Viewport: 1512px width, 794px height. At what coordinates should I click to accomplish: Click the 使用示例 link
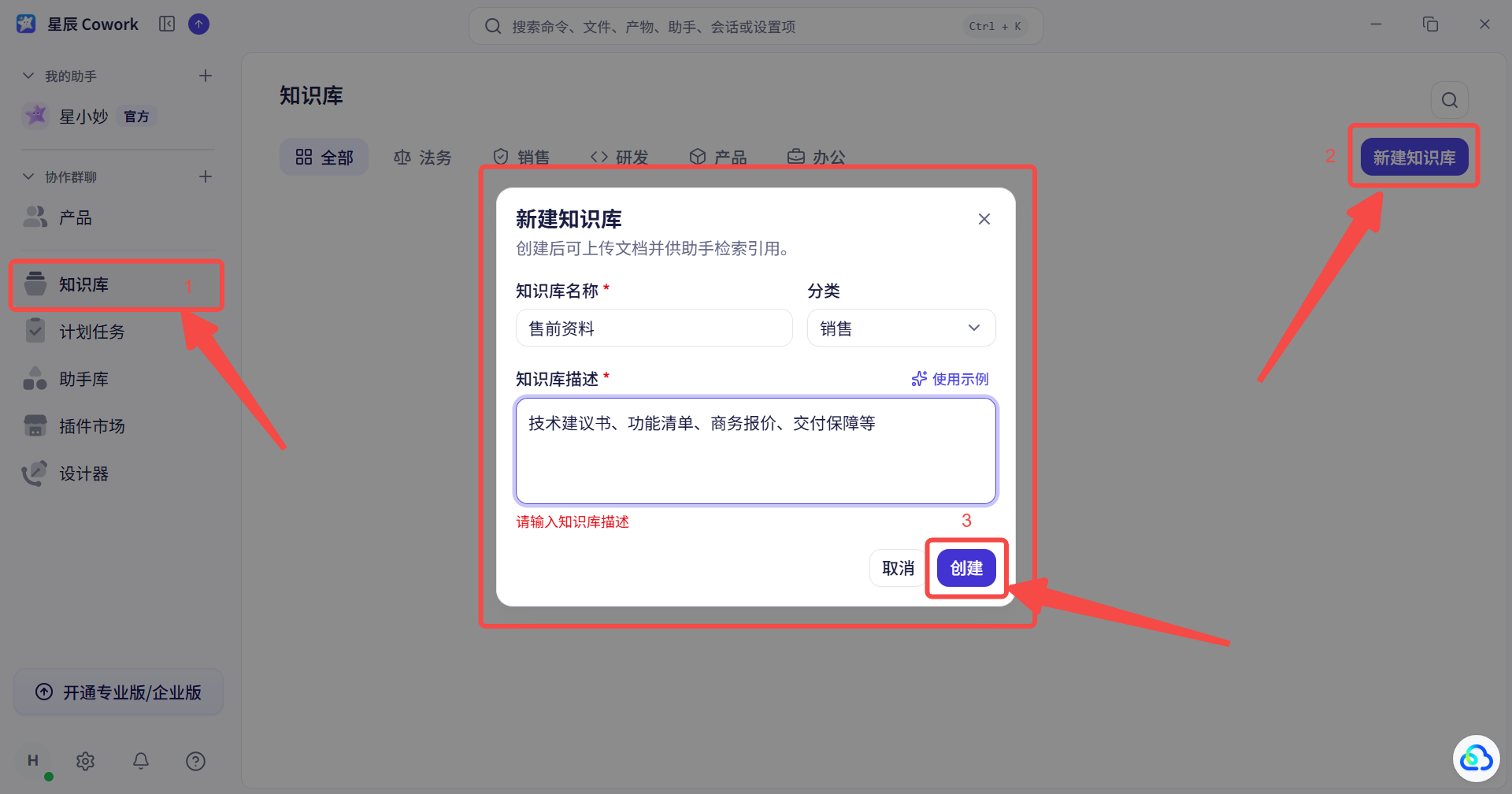pyautogui.click(x=951, y=380)
